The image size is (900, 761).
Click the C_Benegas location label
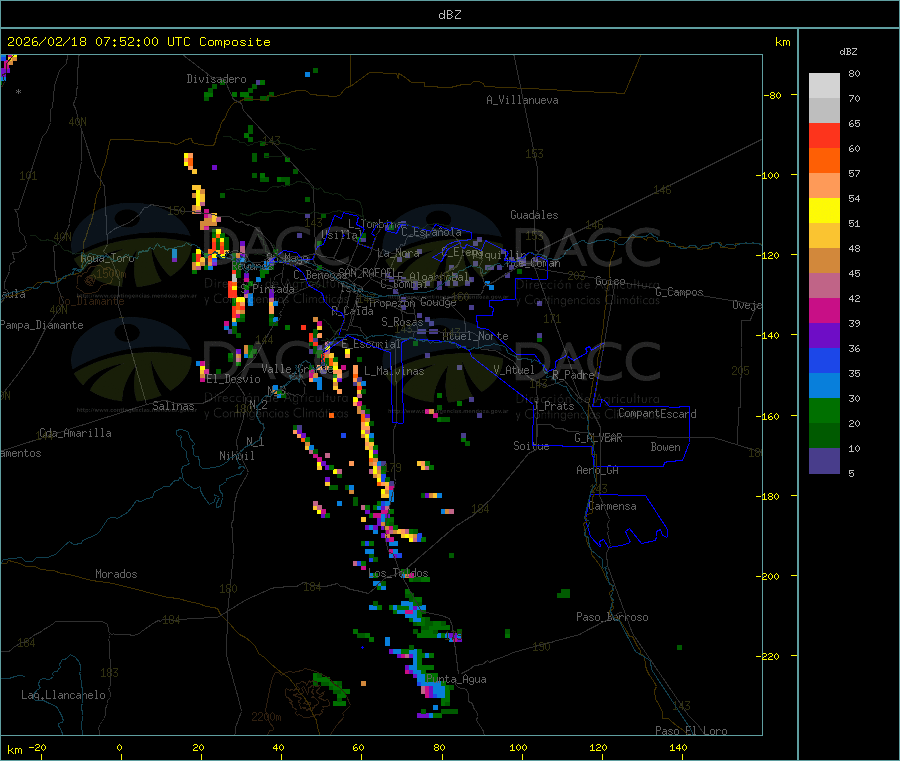pyautogui.click(x=320, y=275)
